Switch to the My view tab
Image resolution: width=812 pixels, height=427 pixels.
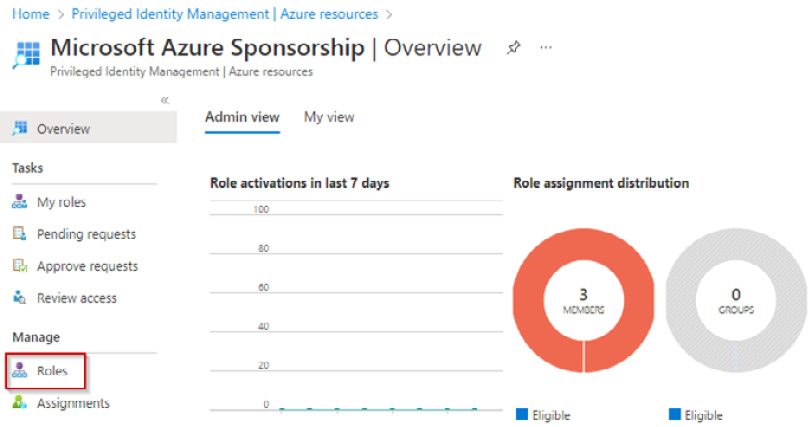(x=329, y=117)
